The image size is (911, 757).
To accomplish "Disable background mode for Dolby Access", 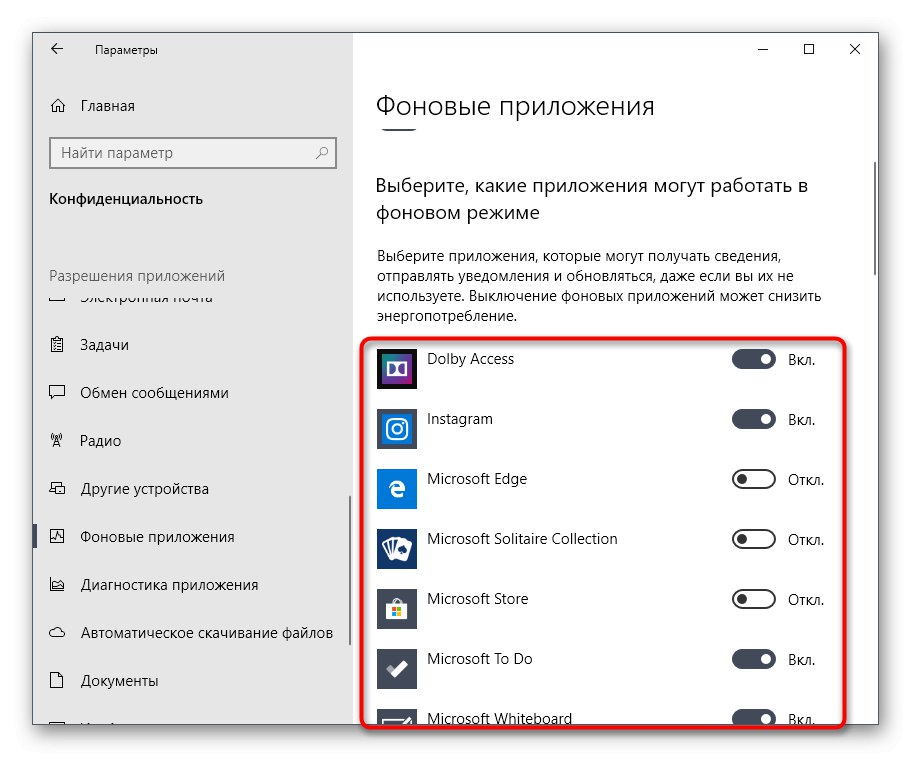I will pos(754,360).
